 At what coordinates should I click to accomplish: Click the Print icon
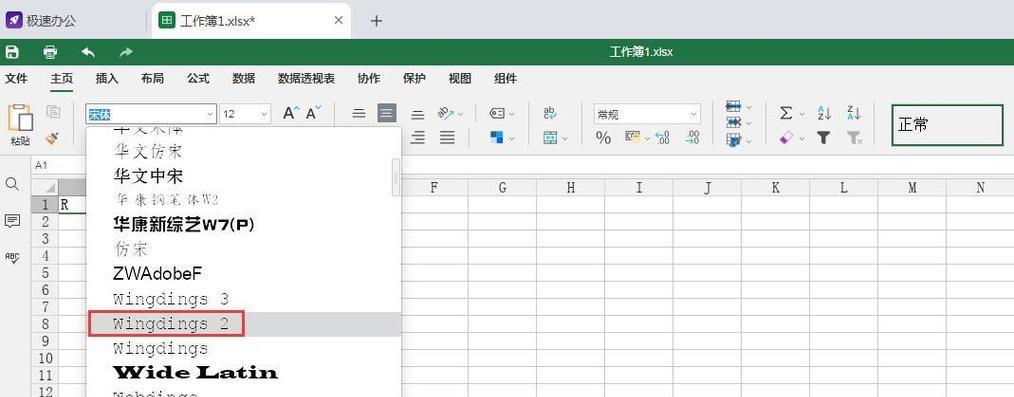pyautogui.click(x=50, y=52)
